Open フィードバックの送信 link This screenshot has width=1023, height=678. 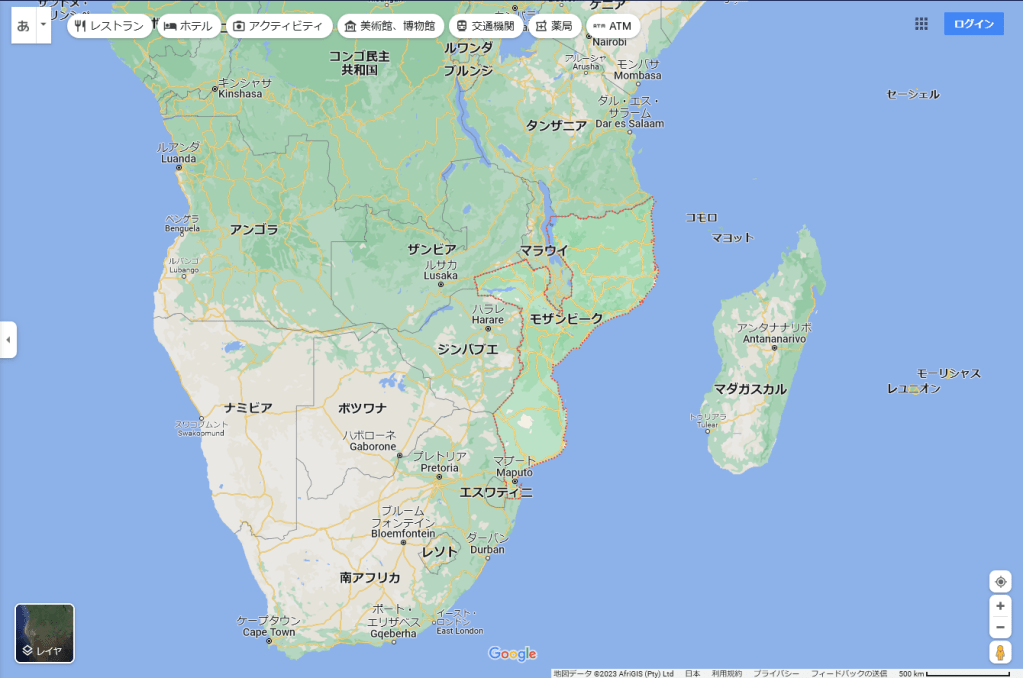[848, 673]
